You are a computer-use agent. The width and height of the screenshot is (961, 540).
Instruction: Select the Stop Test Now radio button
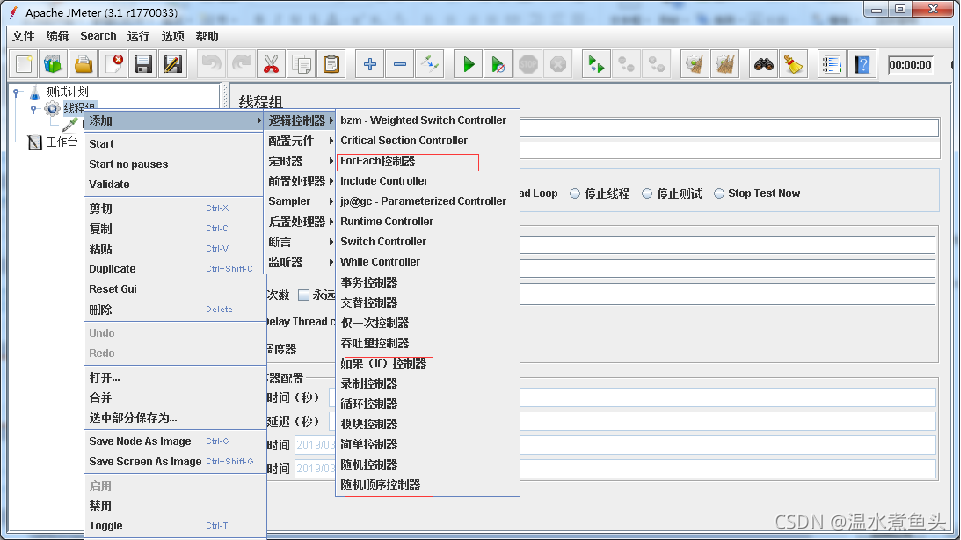tap(719, 194)
